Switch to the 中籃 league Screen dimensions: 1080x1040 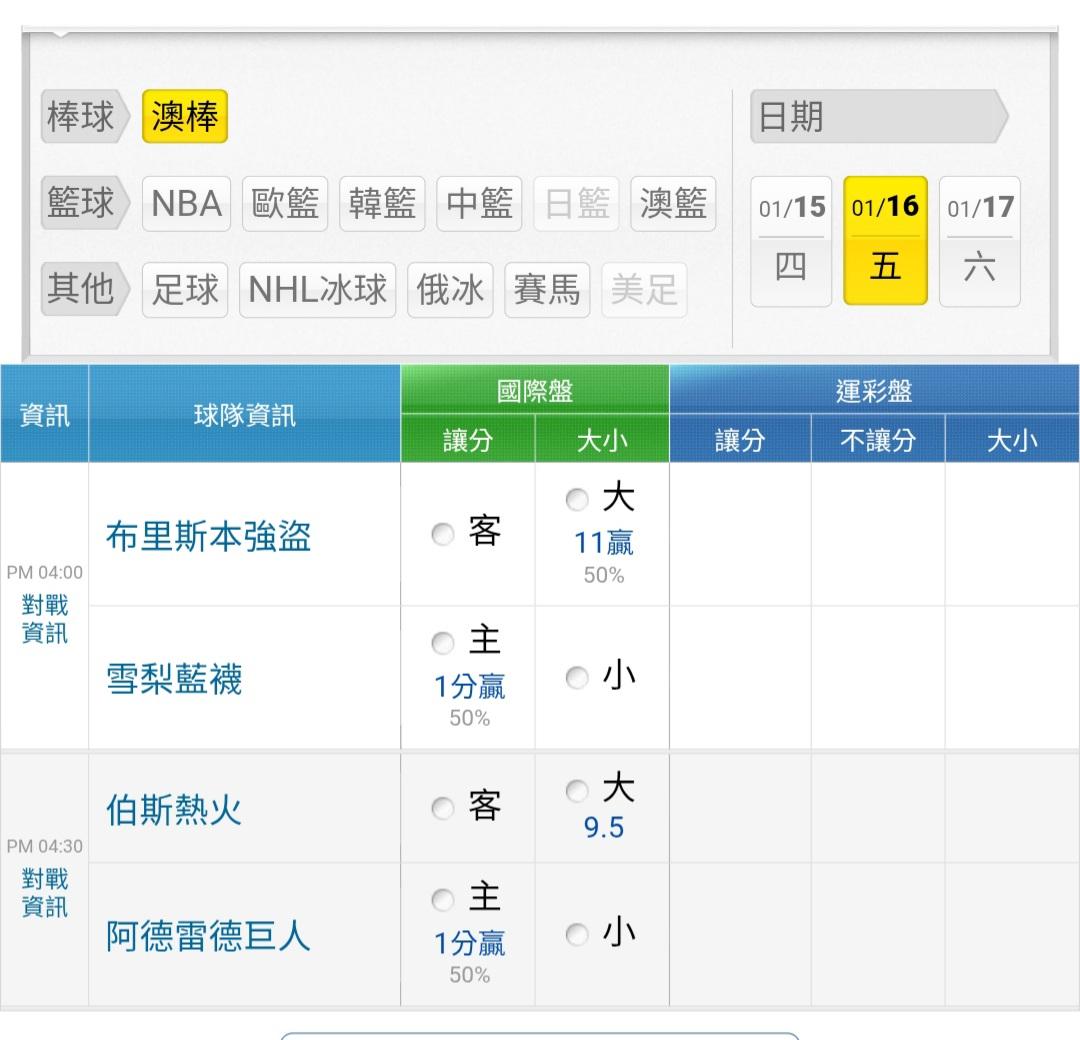pos(479,204)
